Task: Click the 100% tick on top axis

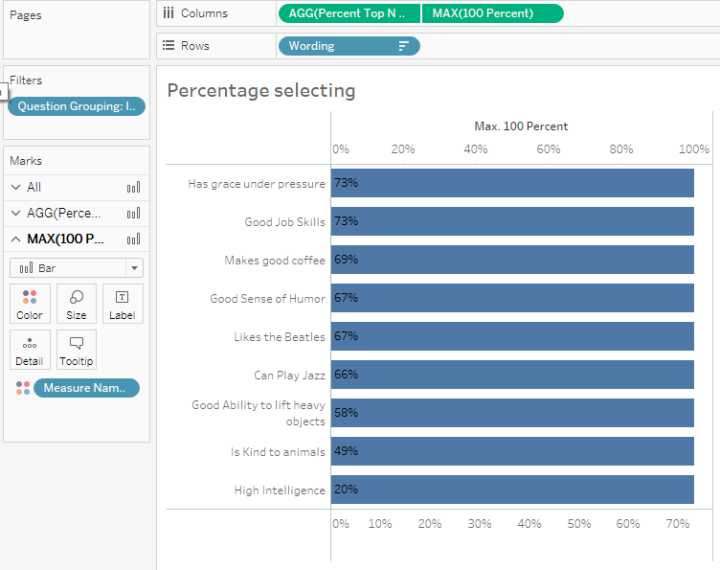Action: (x=694, y=149)
